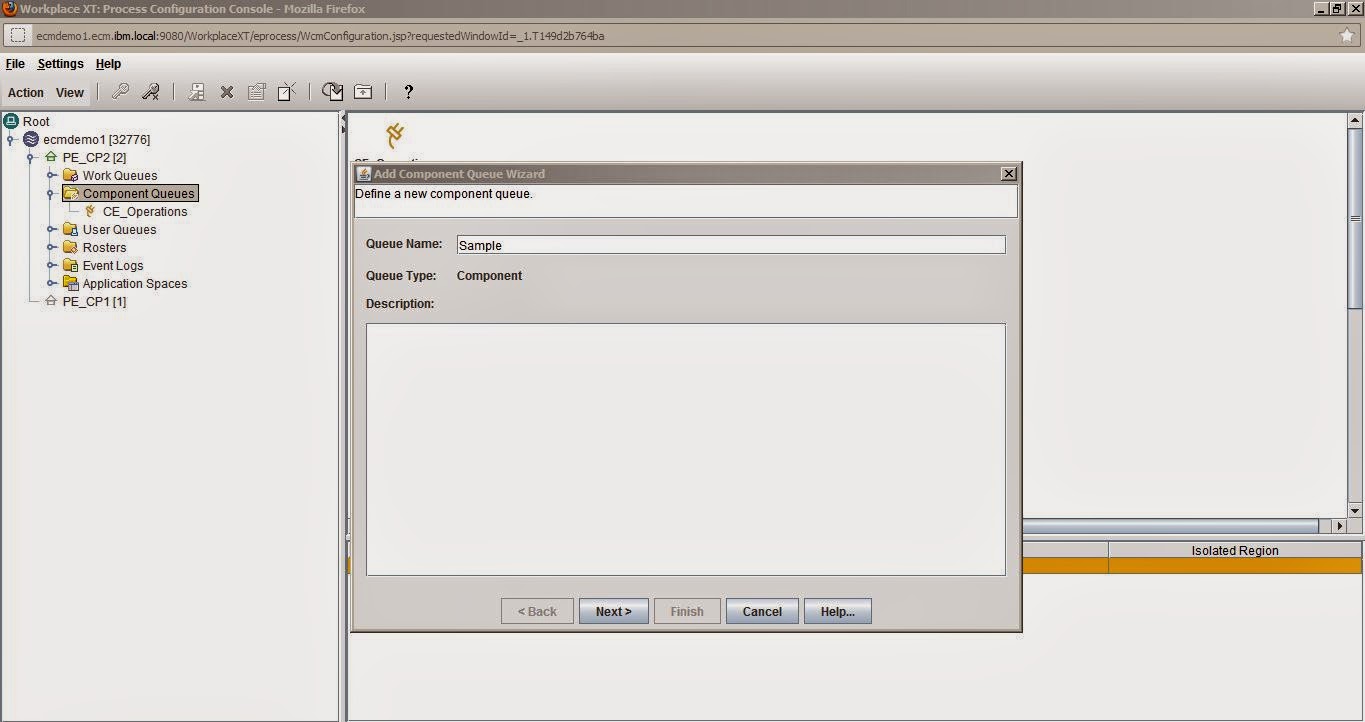The image size is (1365, 722).
Task: Expand the Rosters folder node
Action: pos(50,247)
